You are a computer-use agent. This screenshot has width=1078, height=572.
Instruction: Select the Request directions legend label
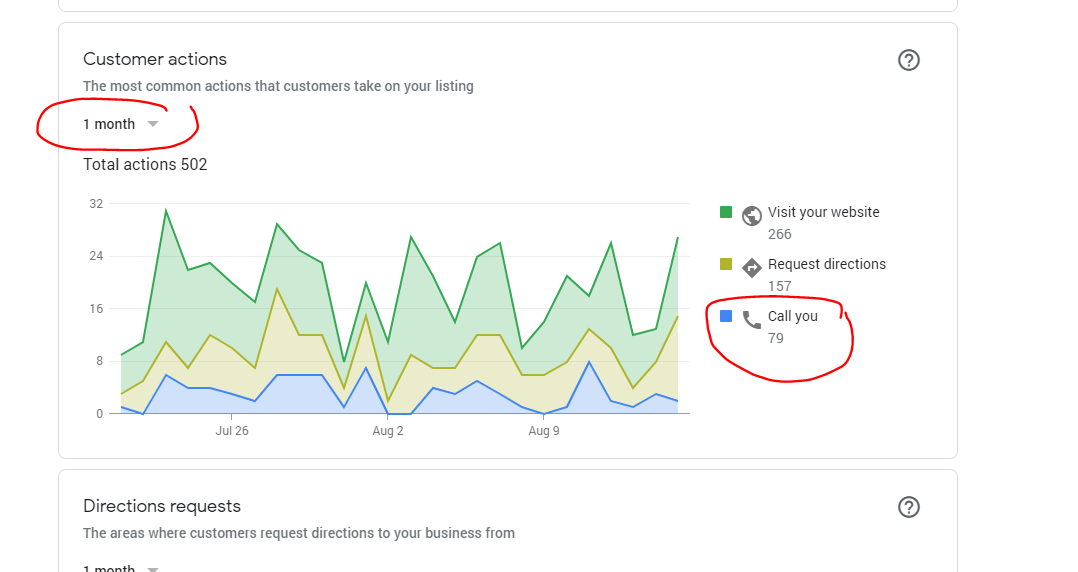[826, 264]
